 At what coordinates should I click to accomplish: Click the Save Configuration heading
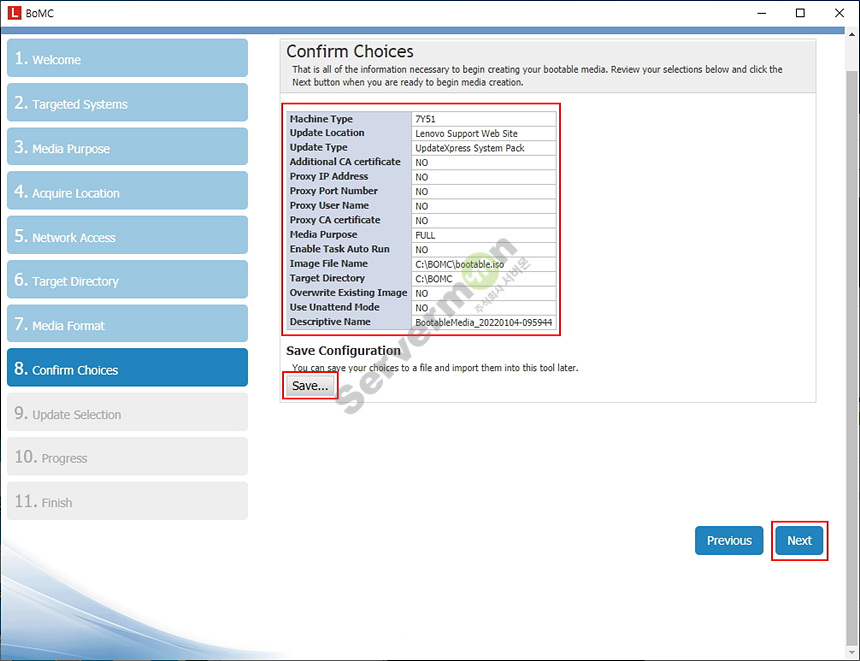[343, 351]
